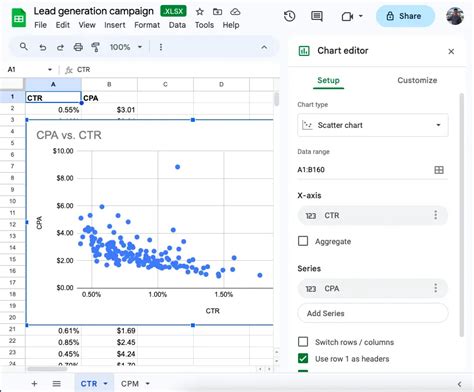Toggle the Aggregate checkbox

303,241
